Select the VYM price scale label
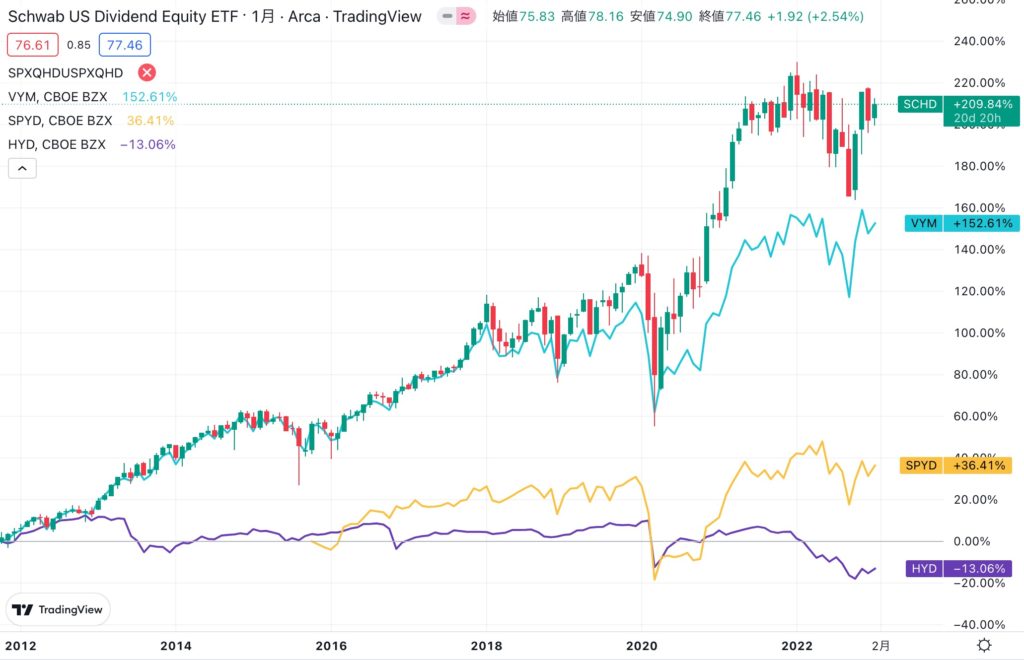The width and height of the screenshot is (1024, 660). click(921, 223)
